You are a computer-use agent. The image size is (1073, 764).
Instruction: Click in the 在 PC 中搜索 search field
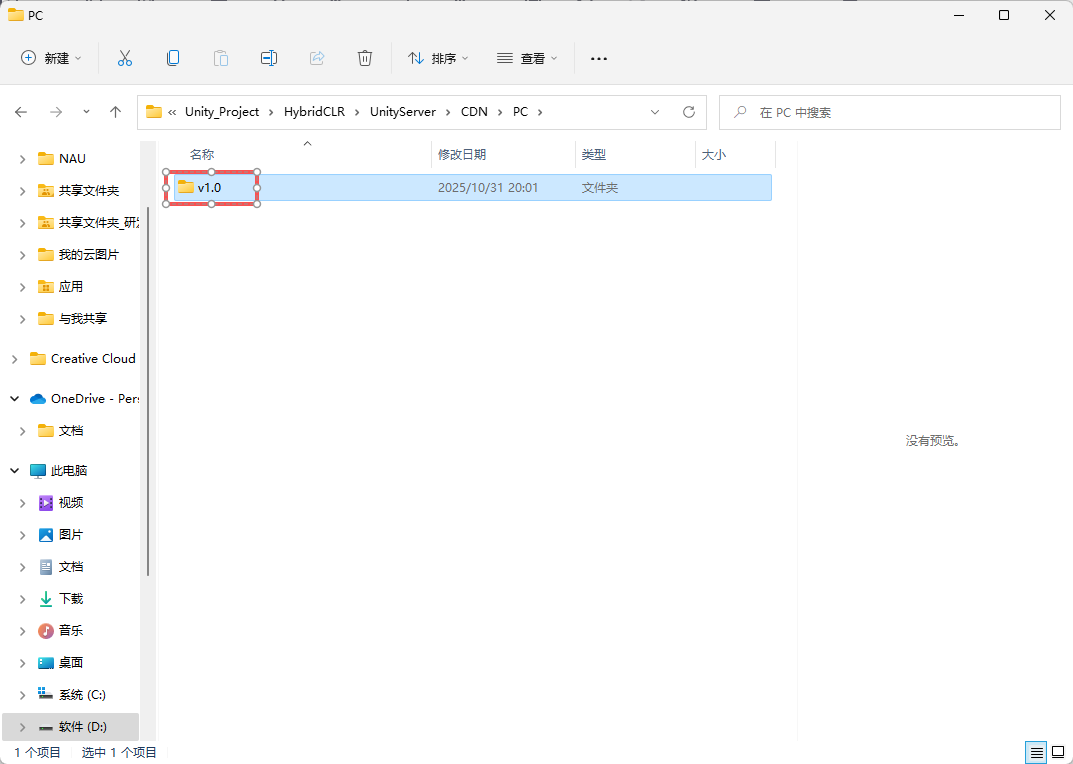890,112
